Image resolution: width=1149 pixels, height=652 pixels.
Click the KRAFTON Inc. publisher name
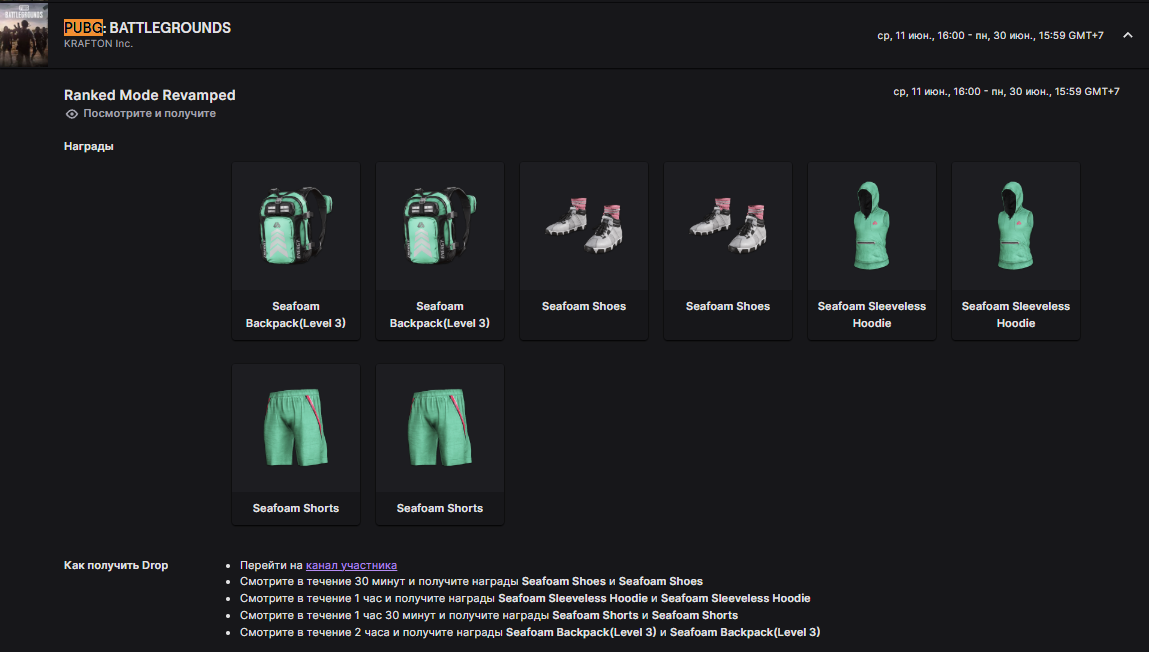[98, 44]
